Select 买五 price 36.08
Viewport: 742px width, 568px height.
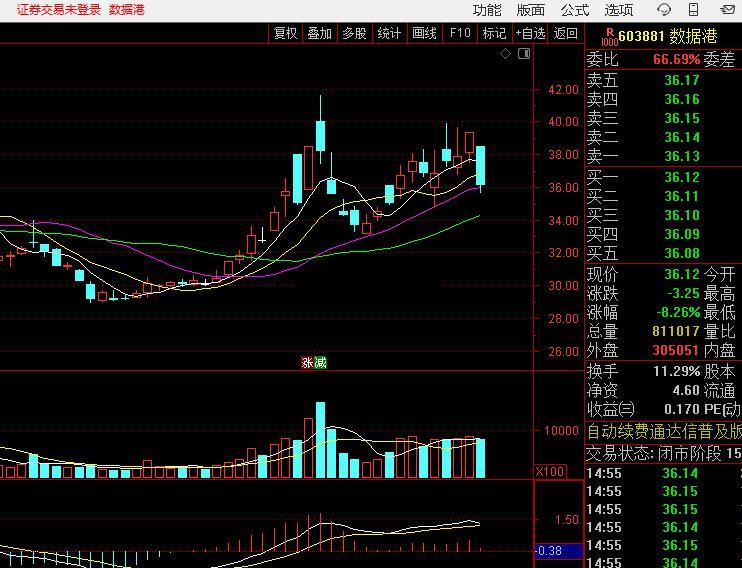pos(681,253)
